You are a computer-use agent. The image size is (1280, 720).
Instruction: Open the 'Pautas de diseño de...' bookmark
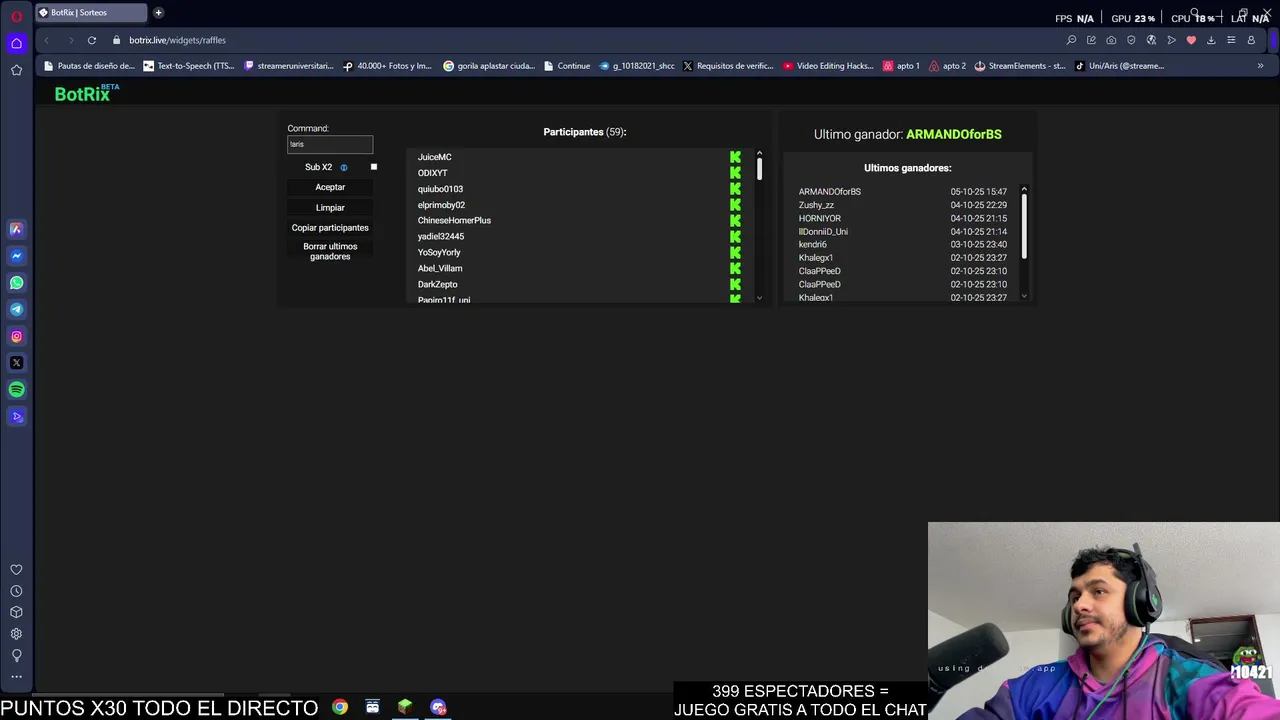(x=89, y=66)
